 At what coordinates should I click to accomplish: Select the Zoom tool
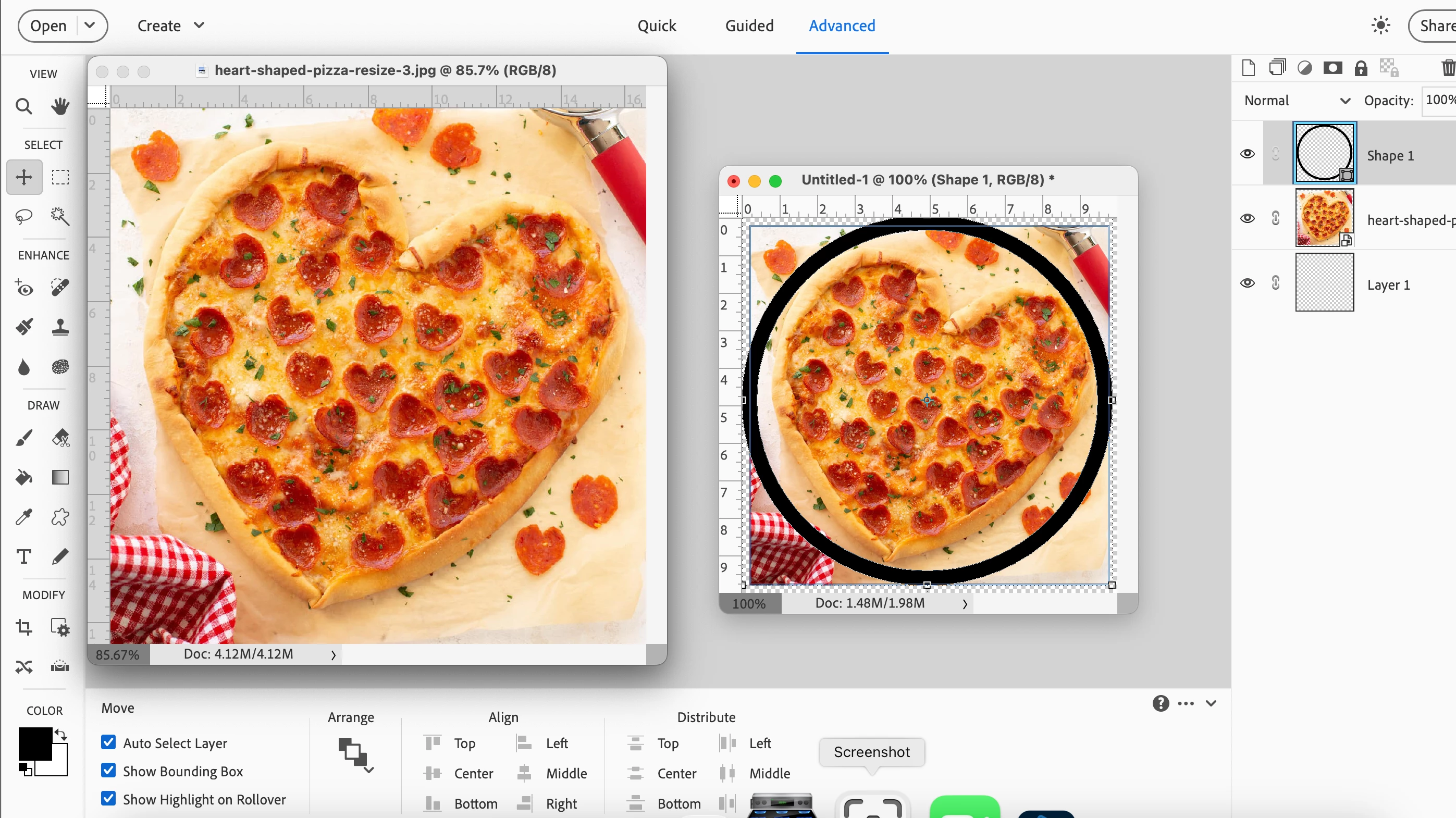click(x=24, y=106)
